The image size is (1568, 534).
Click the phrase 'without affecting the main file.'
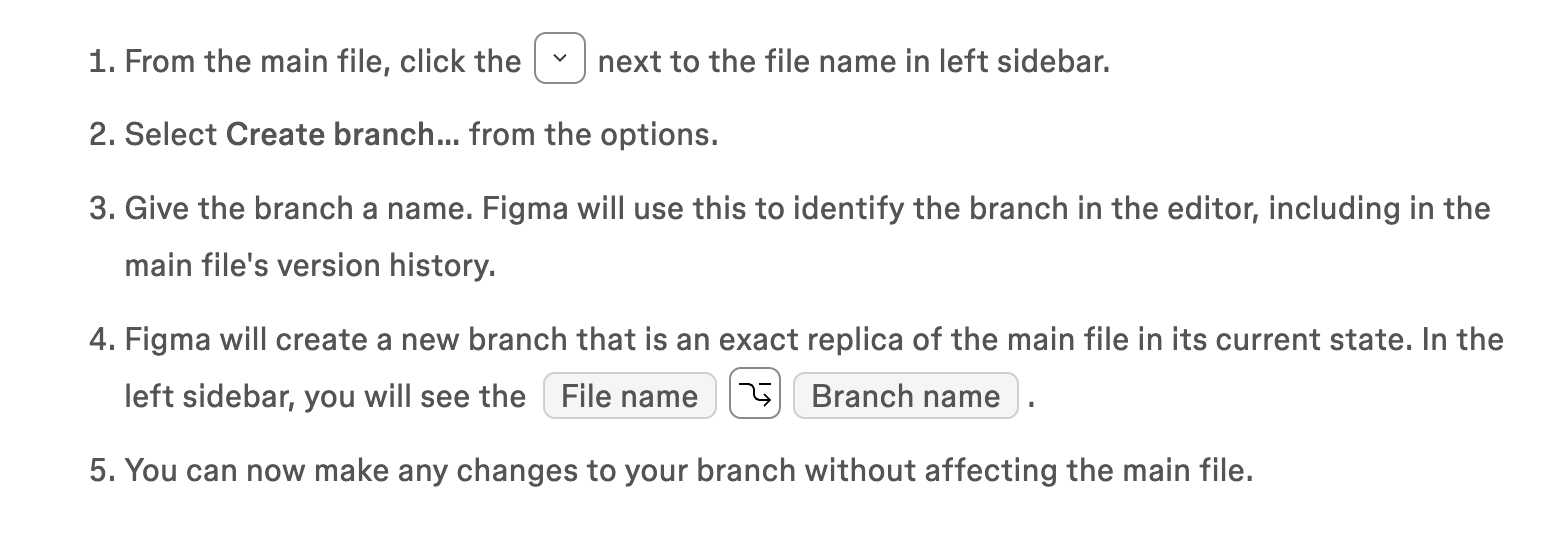click(1029, 469)
